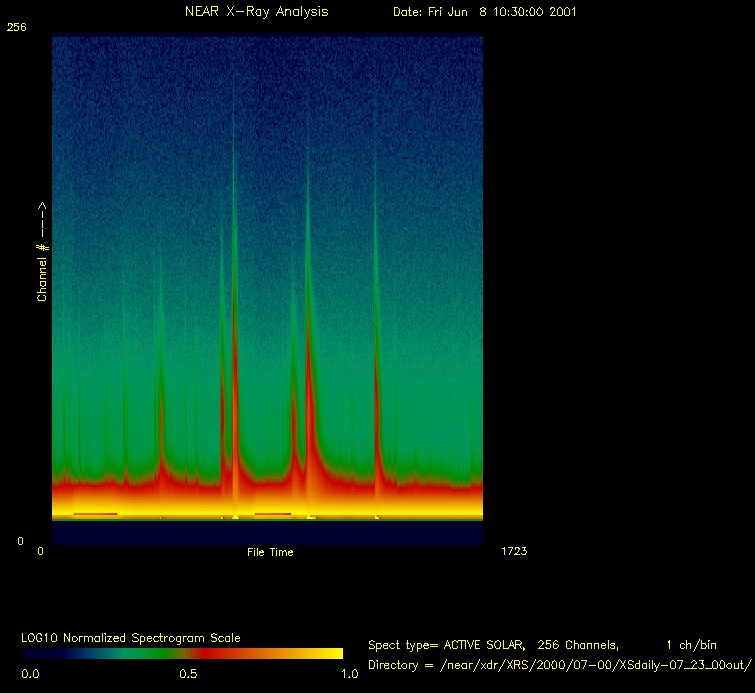Select the 256 label on the channel axis
Screen dimensions: 755x693
(x=16, y=28)
